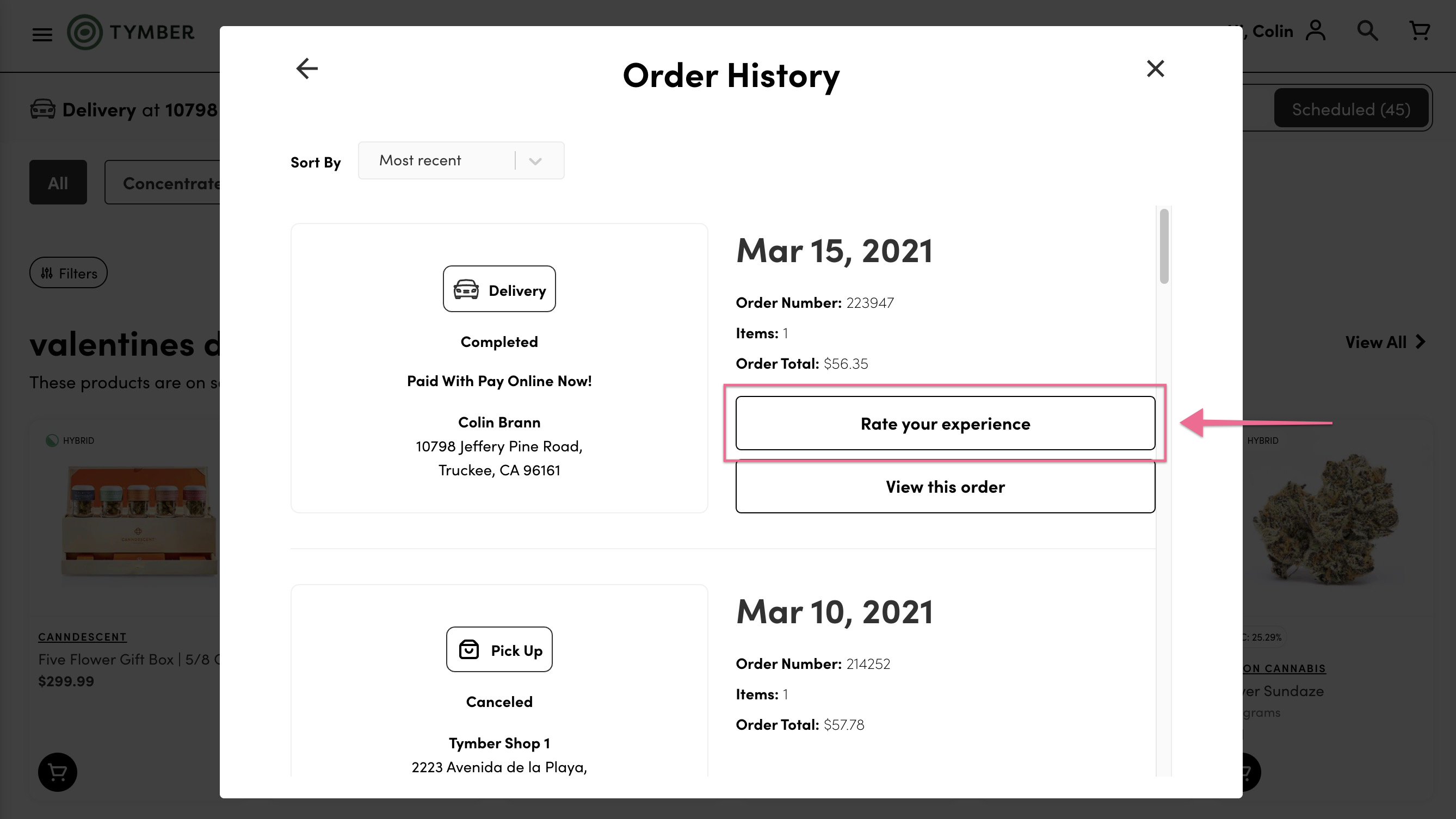Viewport: 1456px width, 819px height.
Task: Open the shopping cart in header
Action: 1419,30
